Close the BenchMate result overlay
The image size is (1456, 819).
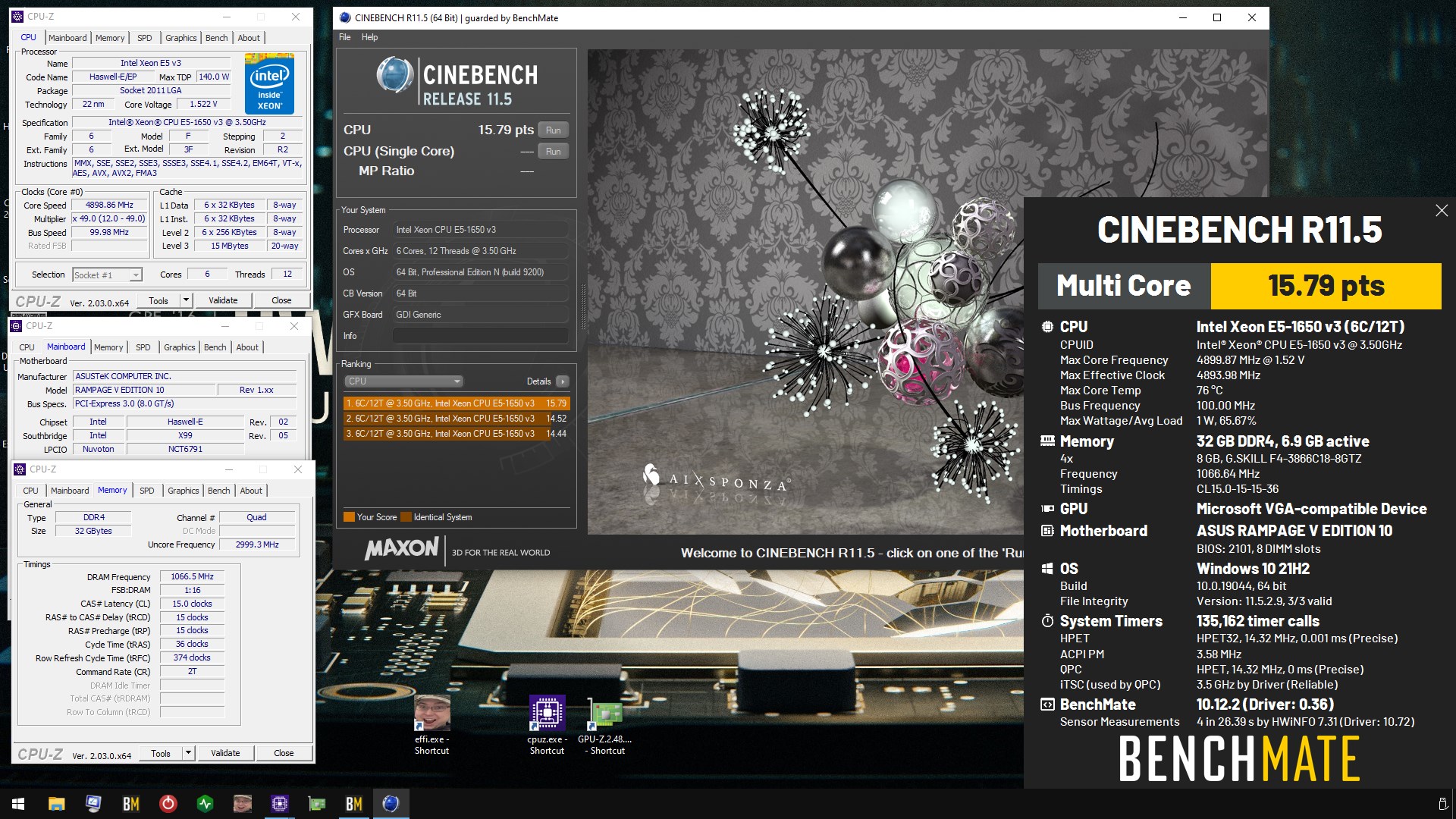click(x=1441, y=211)
